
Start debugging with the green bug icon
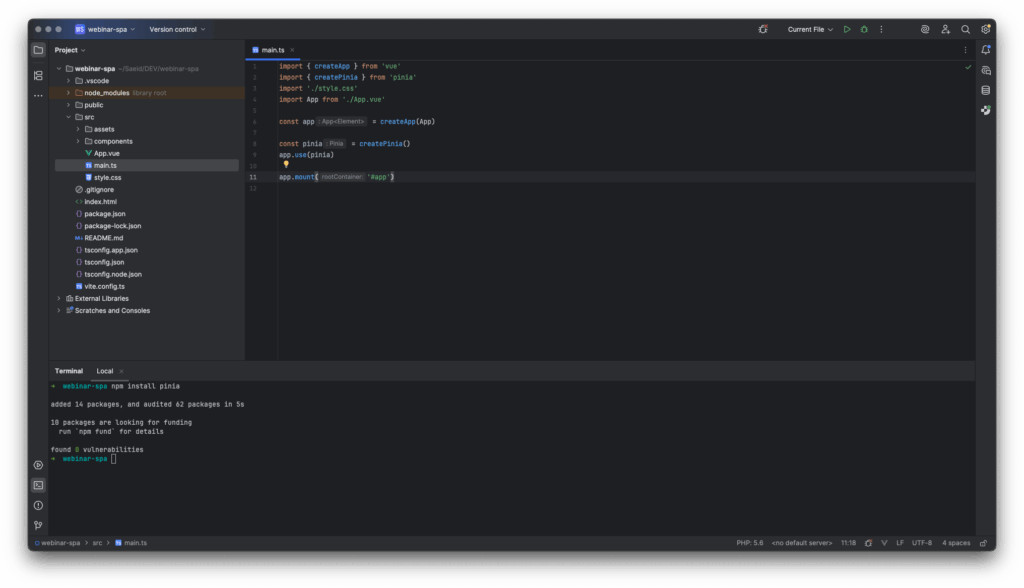point(864,29)
